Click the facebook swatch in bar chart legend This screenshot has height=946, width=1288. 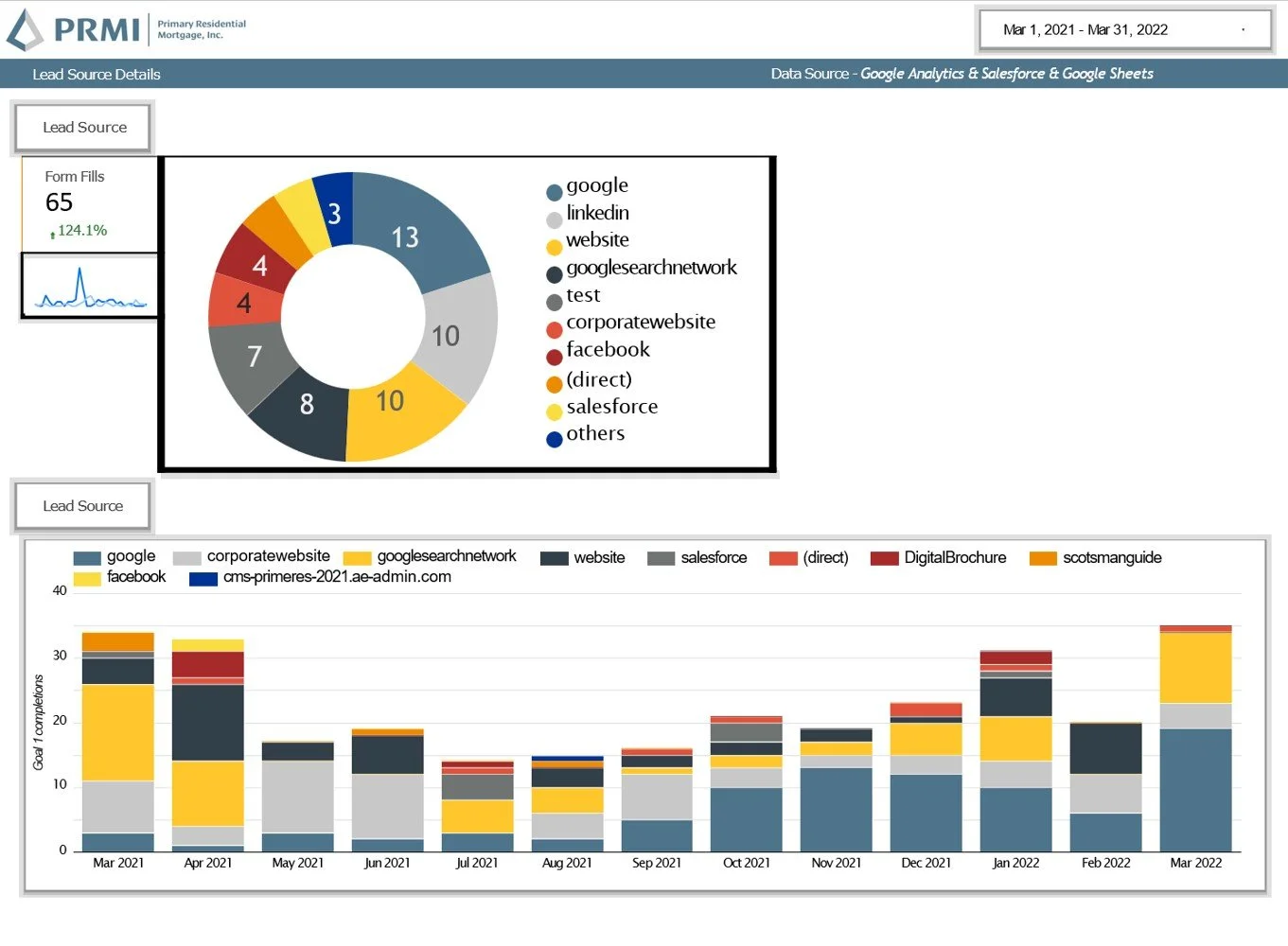coord(87,579)
